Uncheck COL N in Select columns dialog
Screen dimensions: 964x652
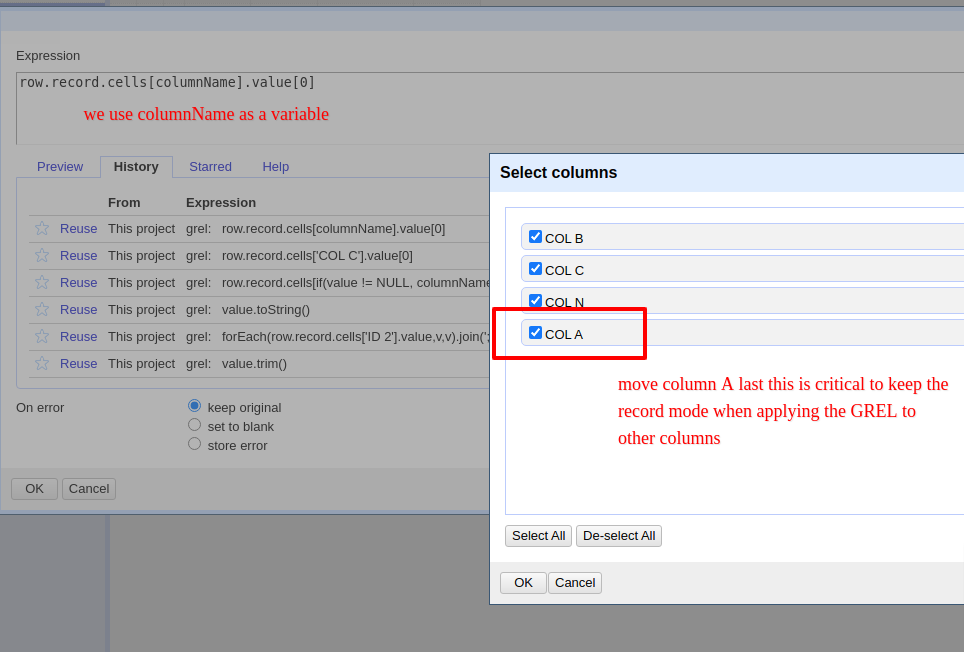pos(536,300)
